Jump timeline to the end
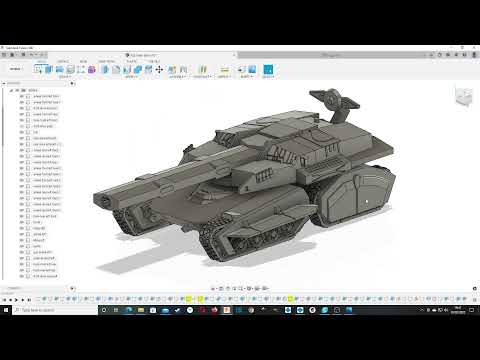The width and height of the screenshot is (480, 360). pyautogui.click(x=29, y=300)
